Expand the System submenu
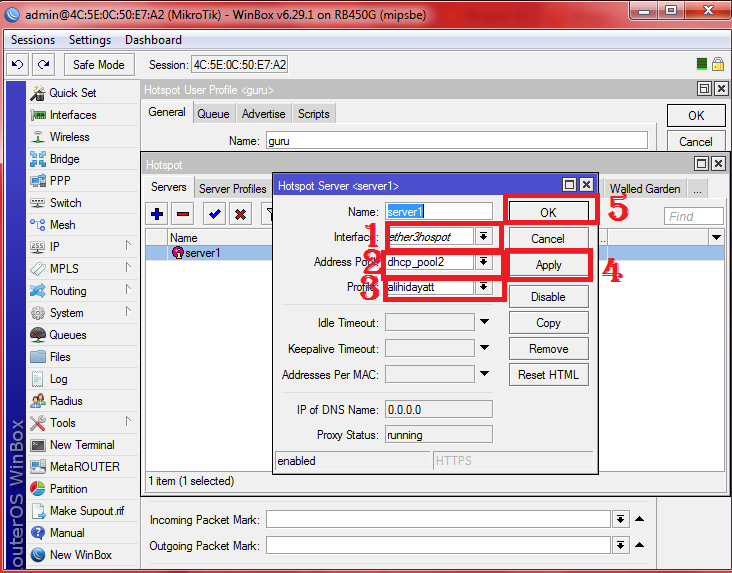The image size is (732, 573). pyautogui.click(x=128, y=312)
